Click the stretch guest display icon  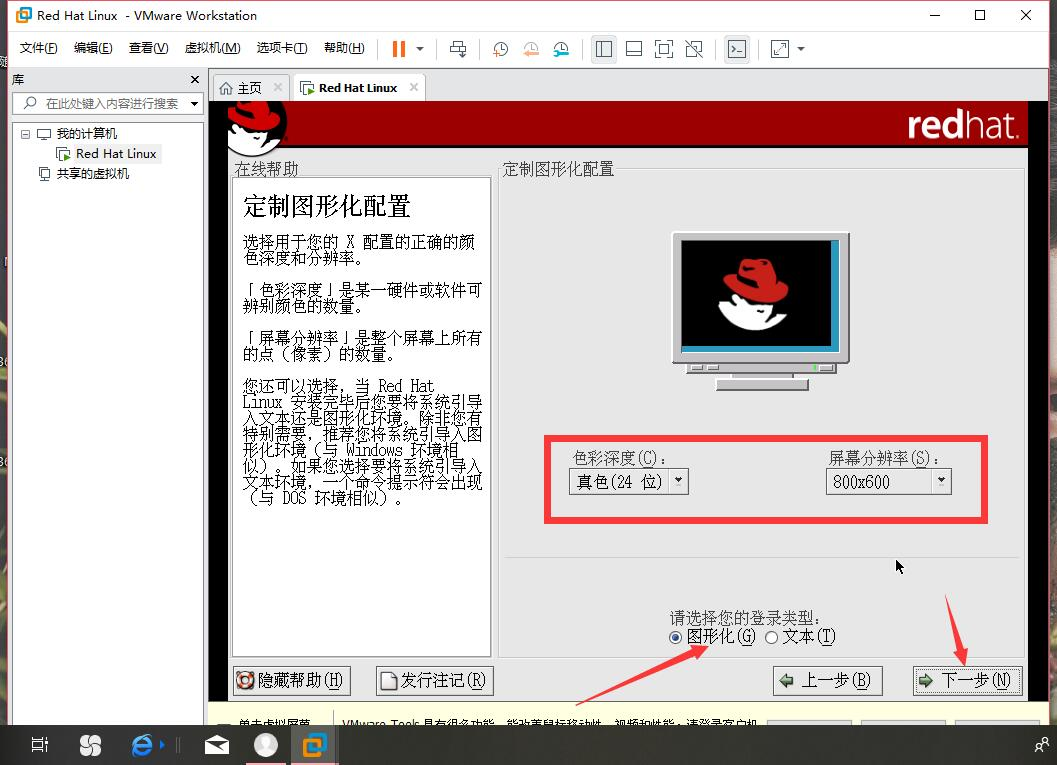click(x=780, y=49)
